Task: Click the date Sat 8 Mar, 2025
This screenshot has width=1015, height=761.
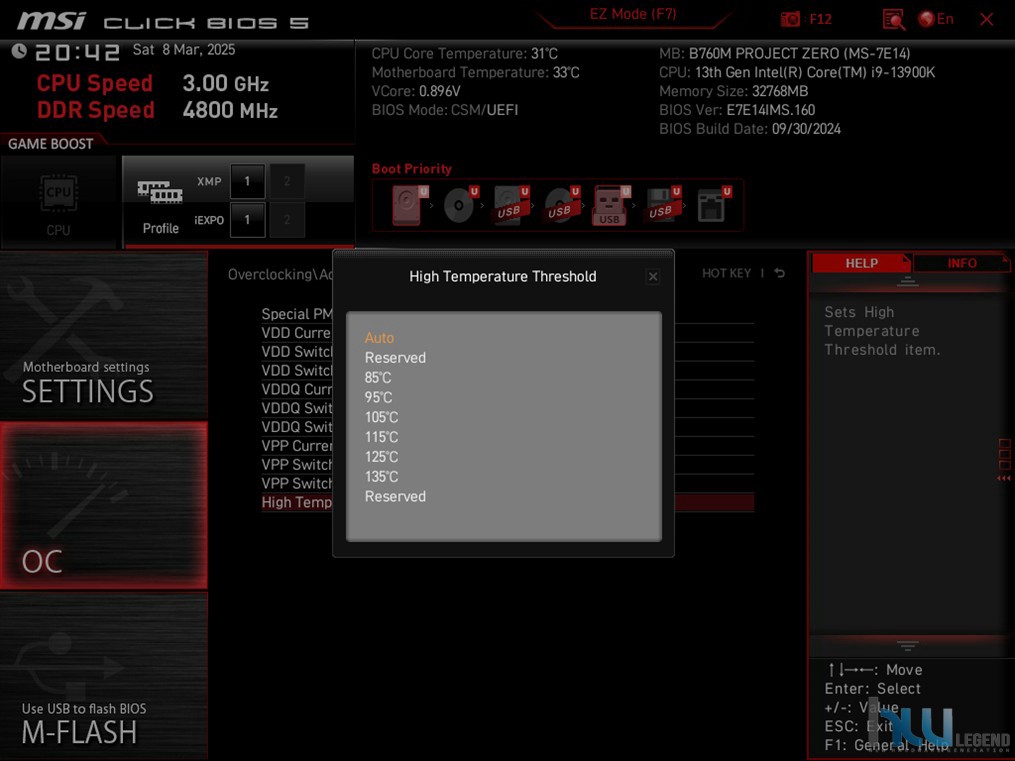Action: (184, 50)
